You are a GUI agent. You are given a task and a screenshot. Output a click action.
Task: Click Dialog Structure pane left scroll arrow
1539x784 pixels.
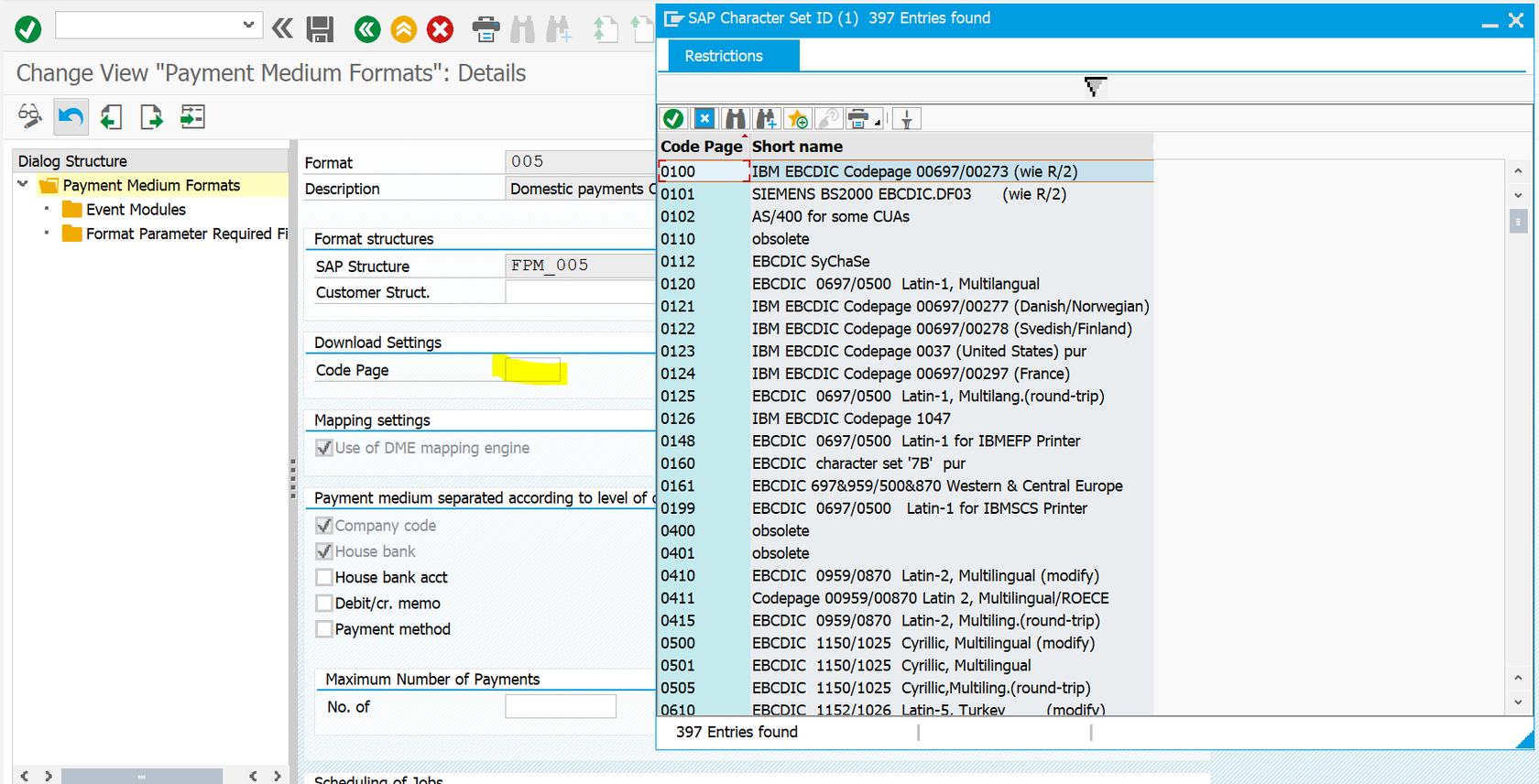pos(25,776)
